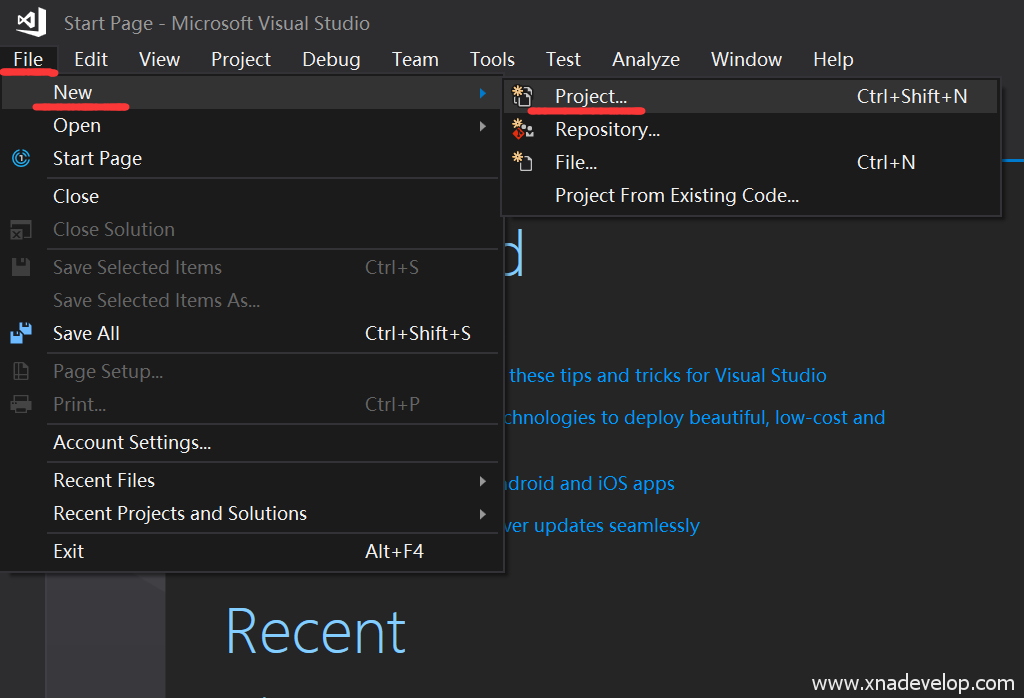The width and height of the screenshot is (1024, 698).
Task: Expand the Open submenu arrow
Action: pyautogui.click(x=483, y=126)
